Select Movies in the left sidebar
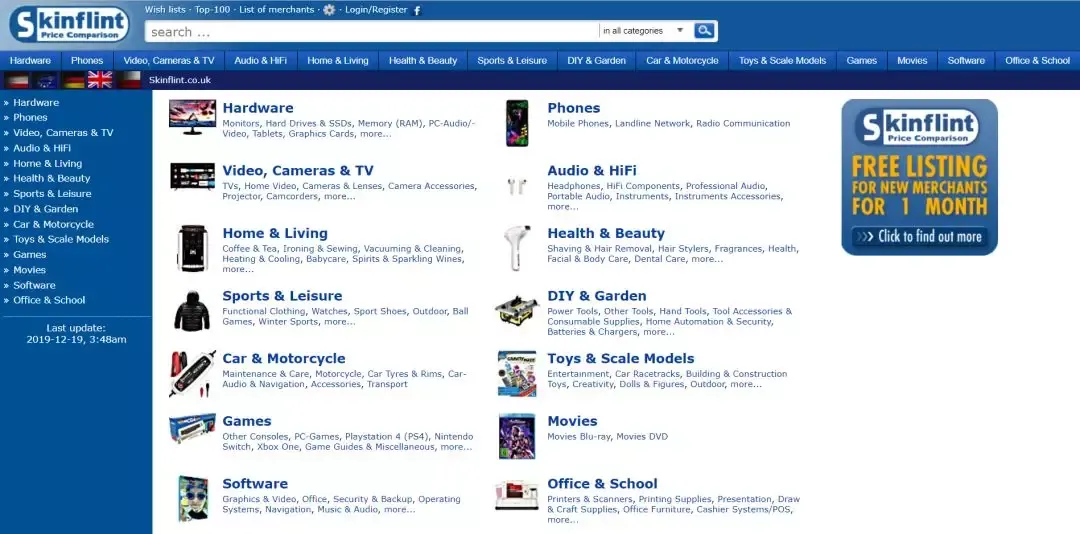Viewport: 1080px width, 534px height. [30, 269]
